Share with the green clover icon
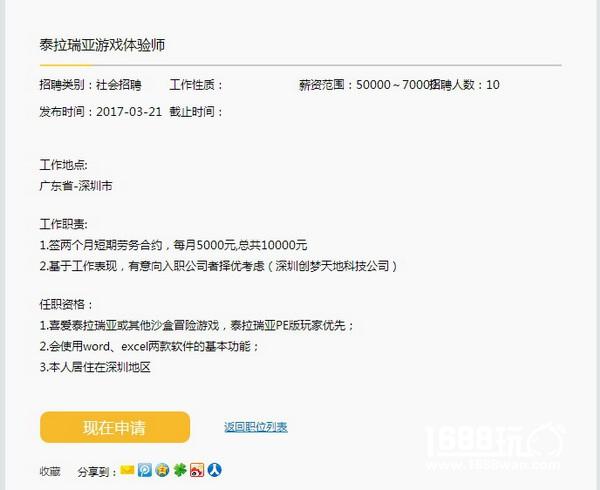This screenshot has height=490, width=600. tap(179, 470)
